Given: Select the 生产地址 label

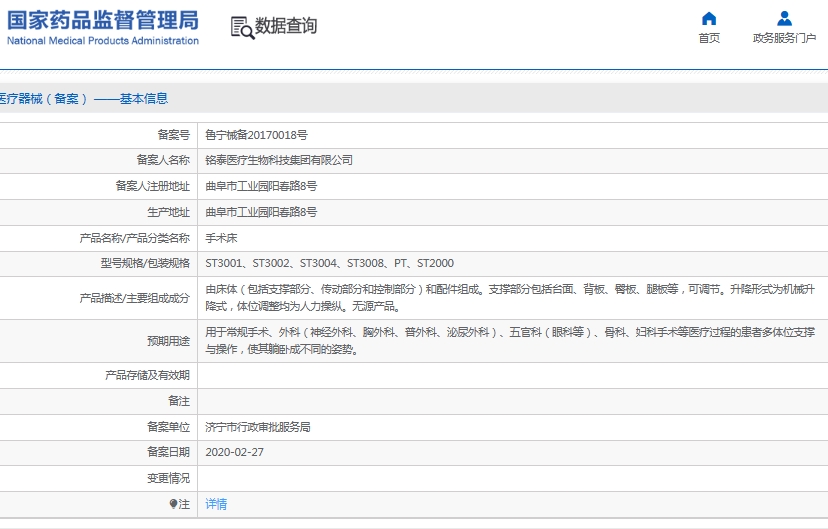Looking at the screenshot, I should click(168, 212).
